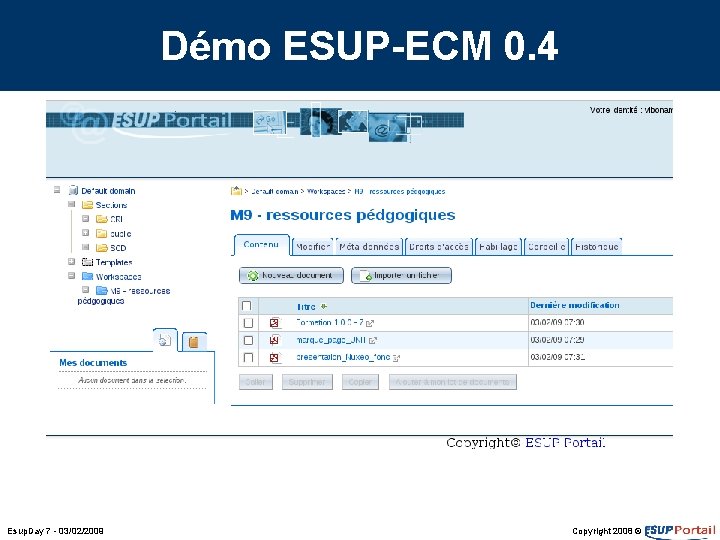This screenshot has height=540, width=720.
Task: Click Ajouter à mon lot de documents
Action: (453, 382)
